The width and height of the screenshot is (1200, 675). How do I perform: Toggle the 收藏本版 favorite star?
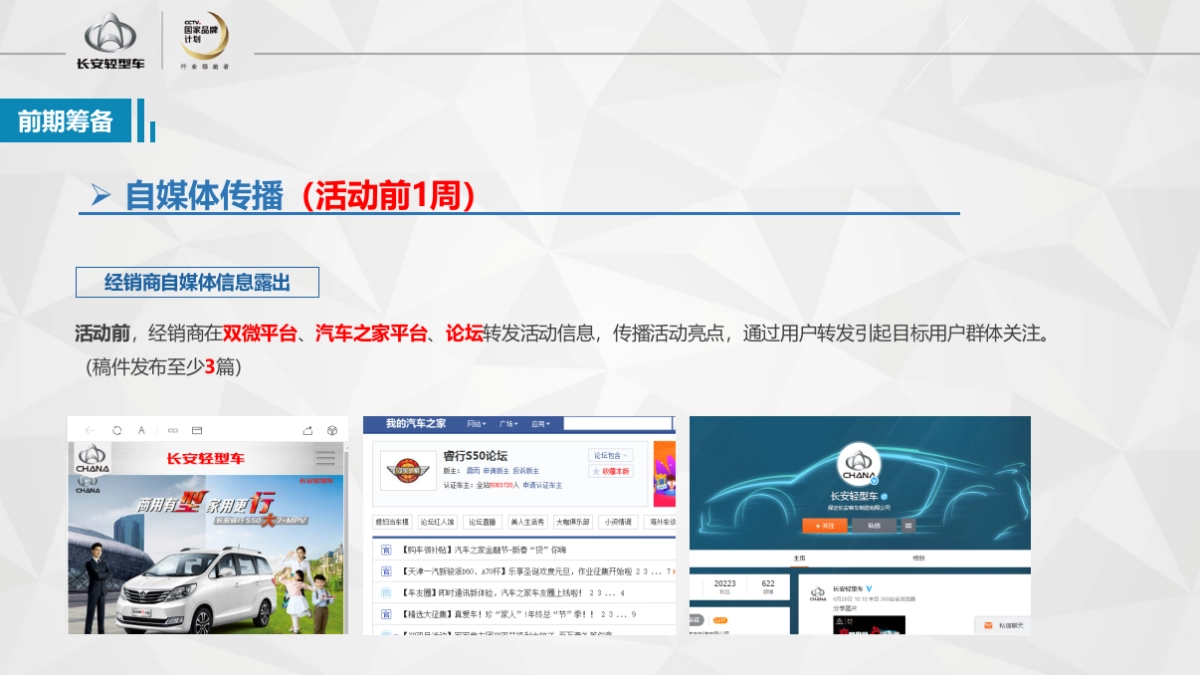(610, 471)
